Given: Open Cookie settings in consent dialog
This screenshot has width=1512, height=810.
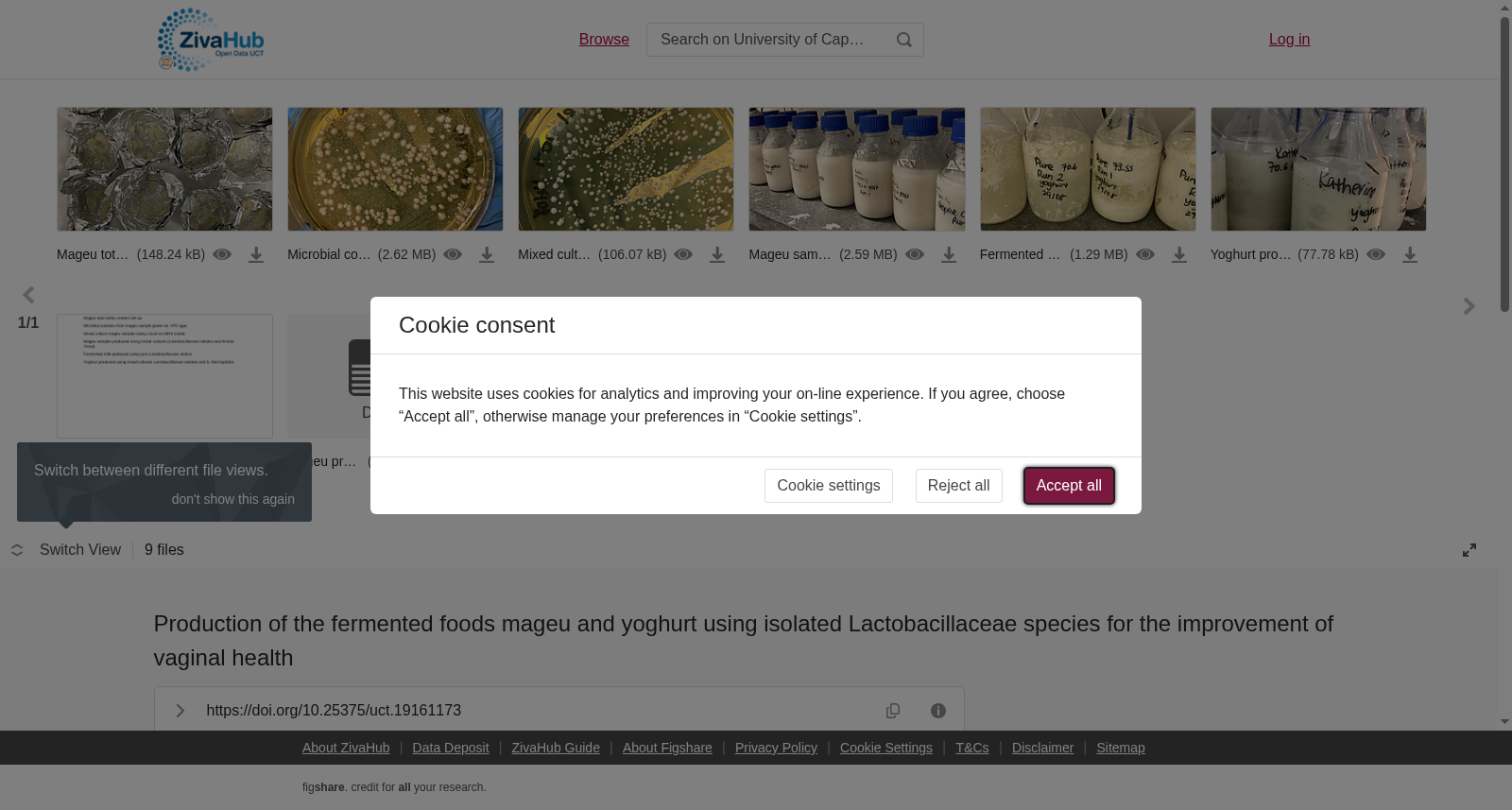Looking at the screenshot, I should pyautogui.click(x=829, y=486).
